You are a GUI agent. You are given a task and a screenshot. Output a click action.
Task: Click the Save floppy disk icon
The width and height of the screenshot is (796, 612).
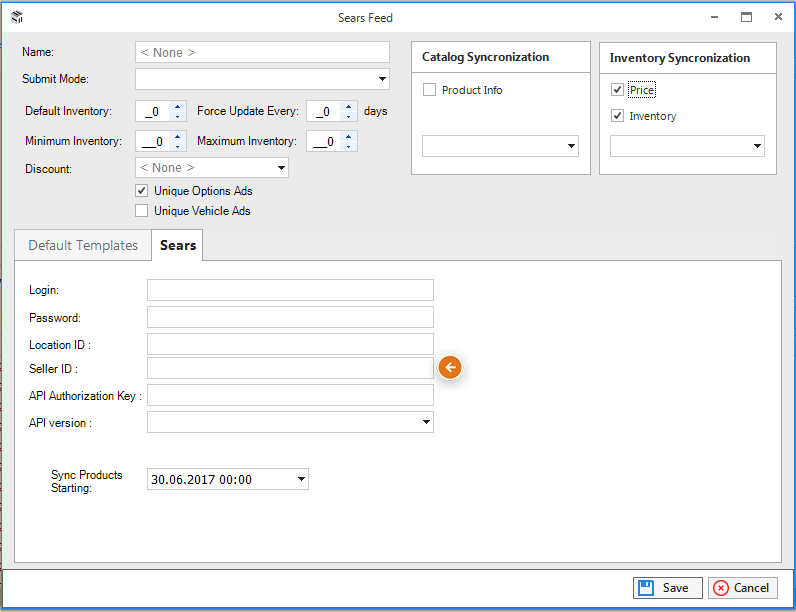pyautogui.click(x=646, y=588)
